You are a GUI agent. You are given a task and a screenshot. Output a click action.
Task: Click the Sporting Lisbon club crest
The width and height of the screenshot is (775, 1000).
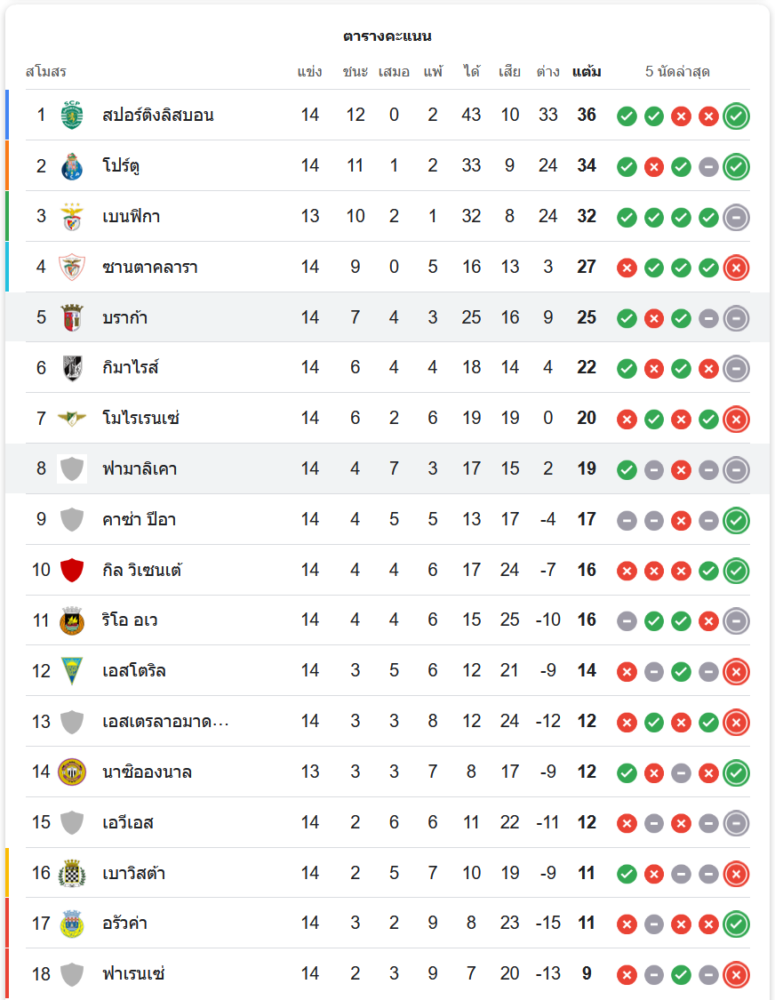(72, 115)
